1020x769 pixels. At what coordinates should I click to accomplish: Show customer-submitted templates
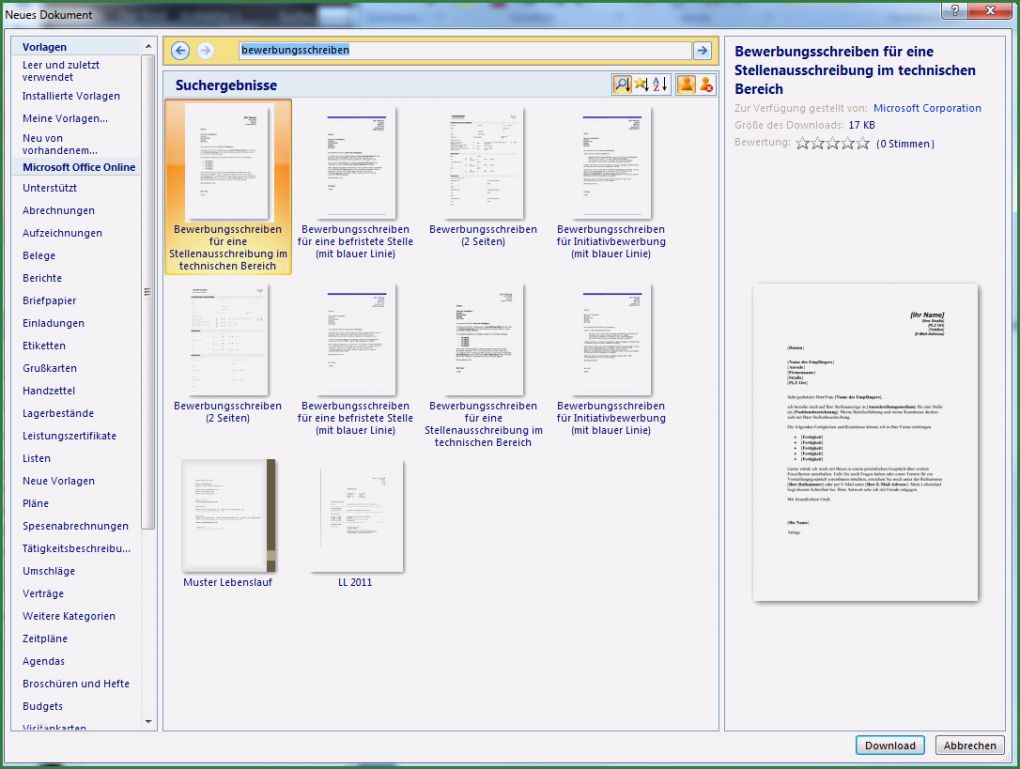click(x=686, y=85)
